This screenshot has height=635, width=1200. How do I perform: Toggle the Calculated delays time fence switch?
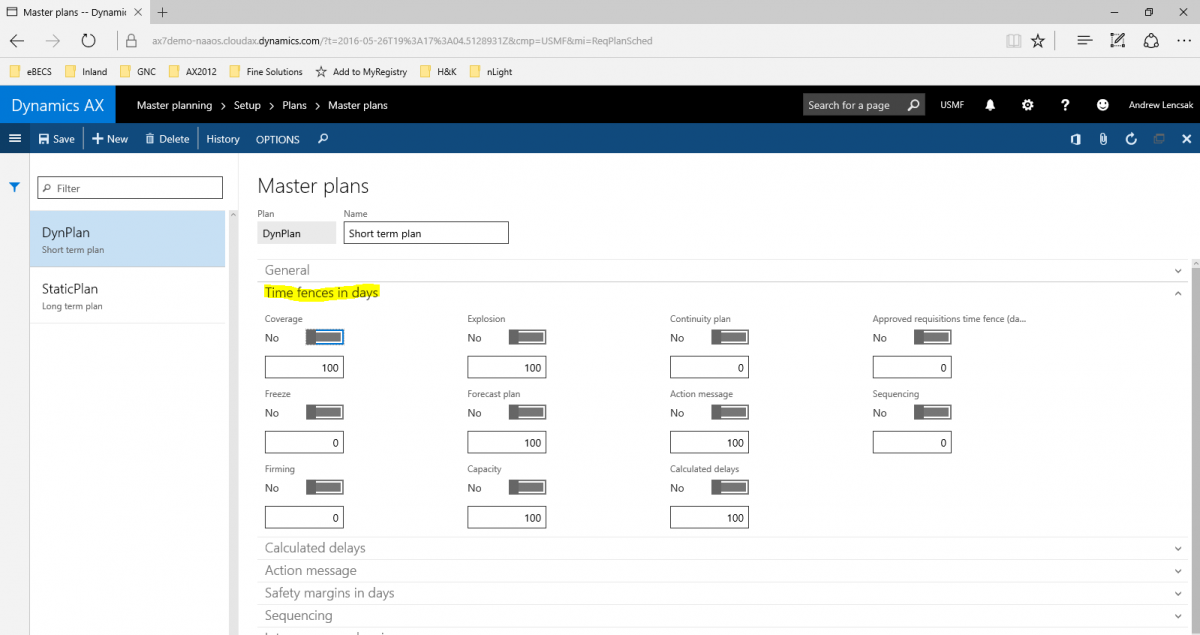click(x=730, y=487)
